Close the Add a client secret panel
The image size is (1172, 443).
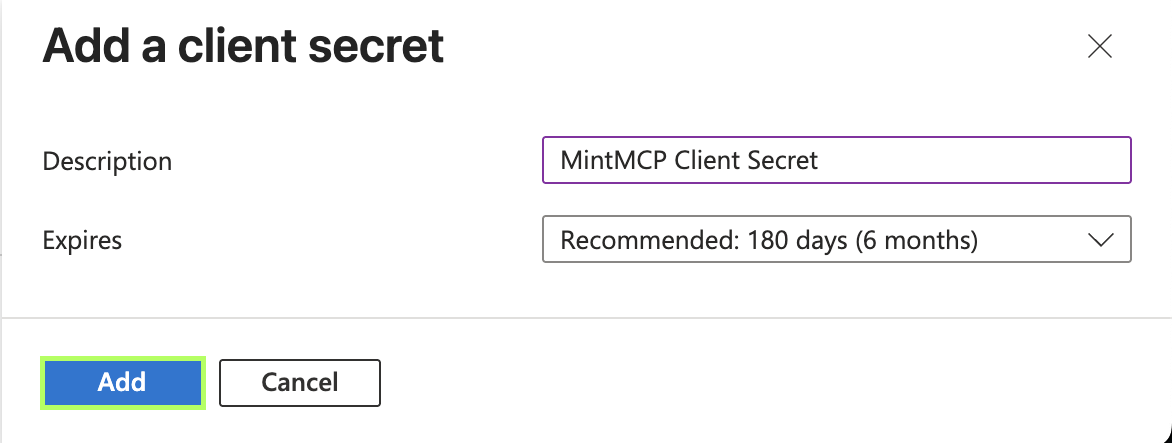pyautogui.click(x=1099, y=47)
